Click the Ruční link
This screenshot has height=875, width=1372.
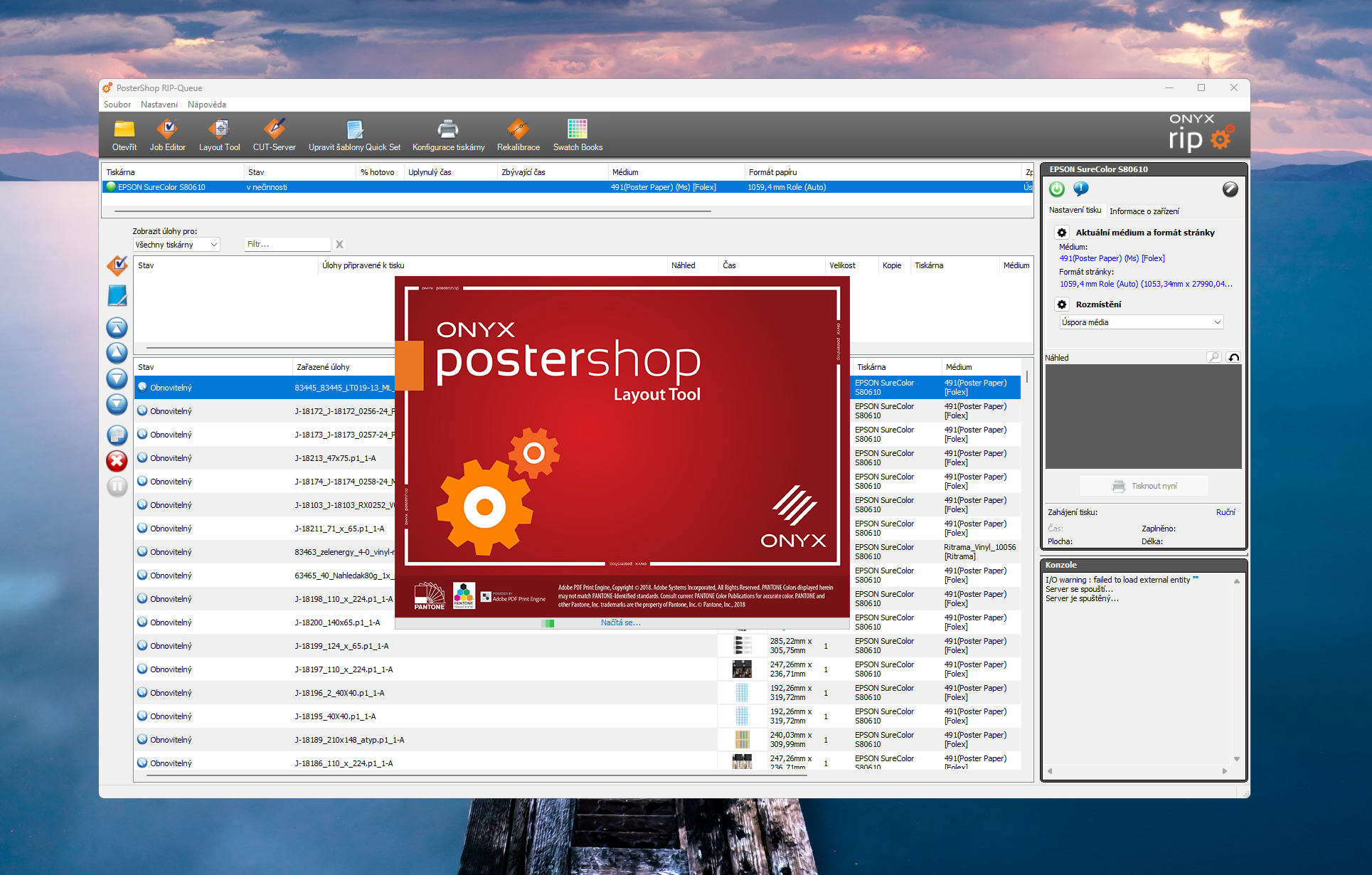click(x=1225, y=512)
